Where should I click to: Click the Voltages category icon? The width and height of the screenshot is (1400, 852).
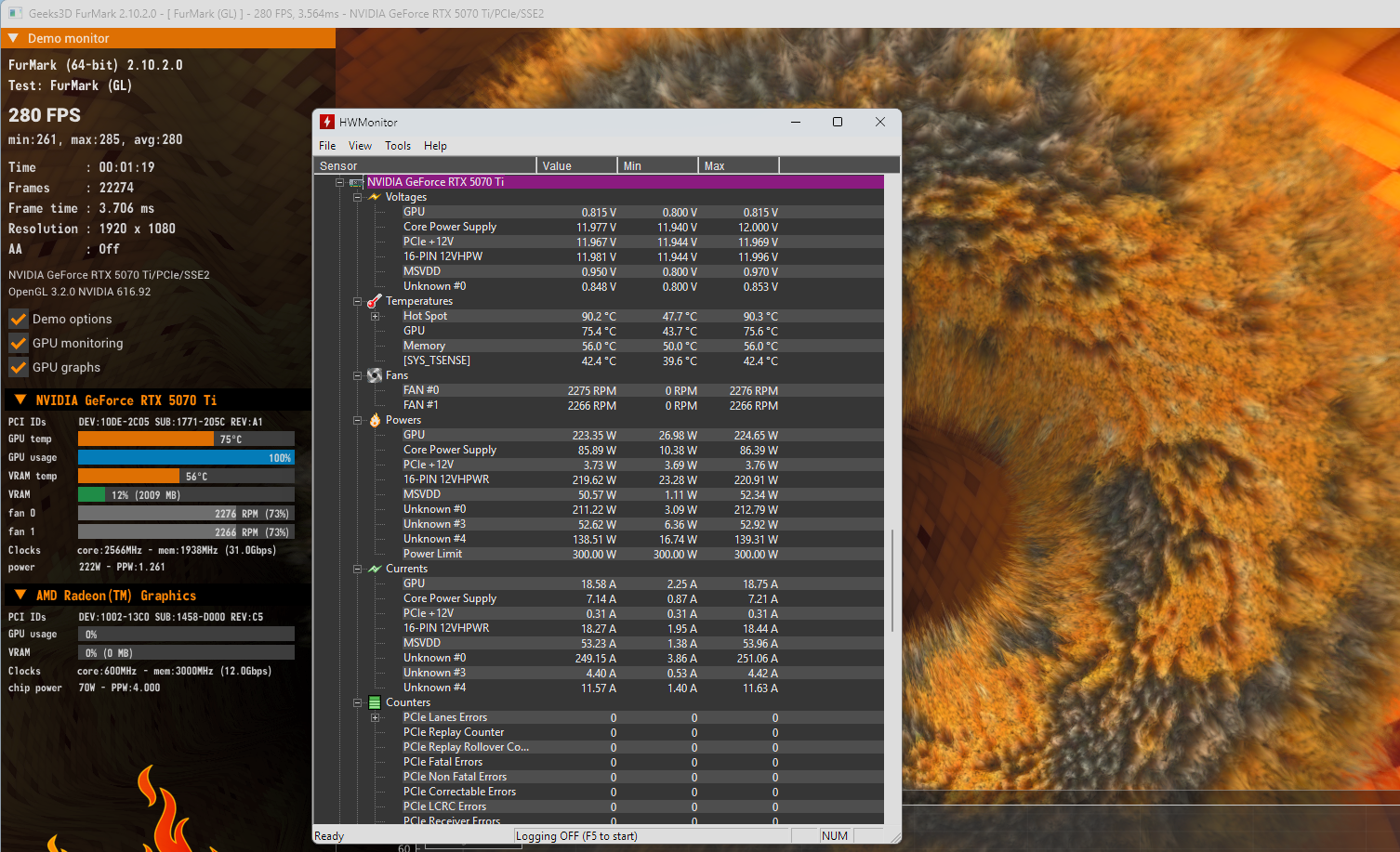(x=375, y=197)
